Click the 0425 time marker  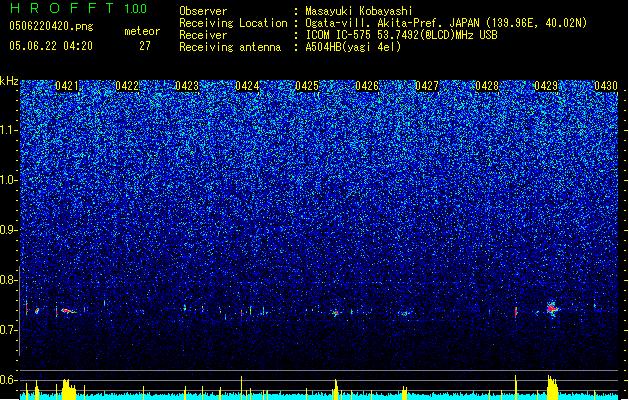[x=307, y=86]
